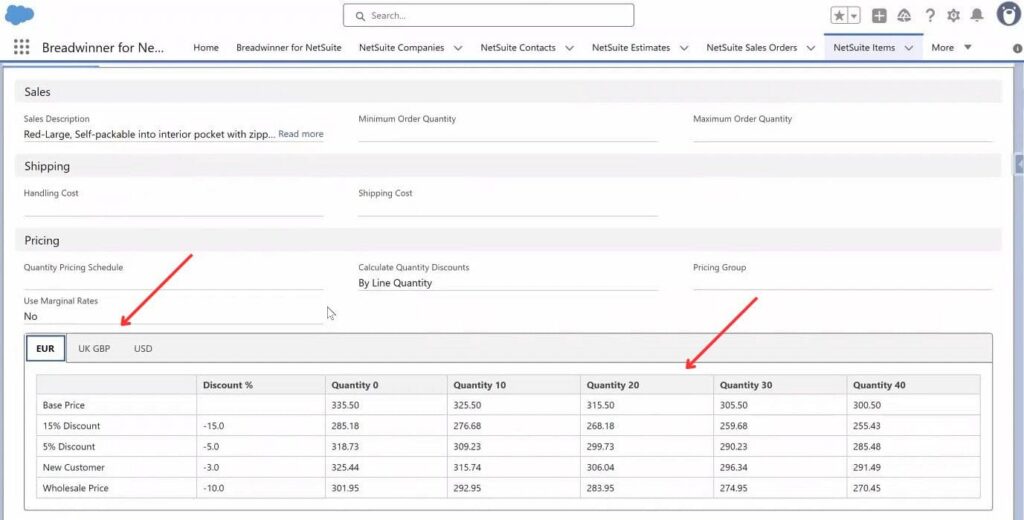The height and width of the screenshot is (520, 1024).
Task: Select the EUR currency tab
Action: 46,348
